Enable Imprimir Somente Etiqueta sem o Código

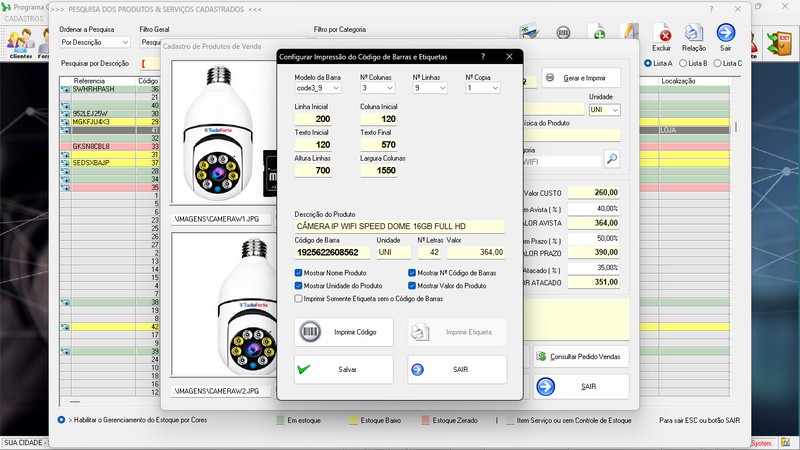(x=299, y=298)
